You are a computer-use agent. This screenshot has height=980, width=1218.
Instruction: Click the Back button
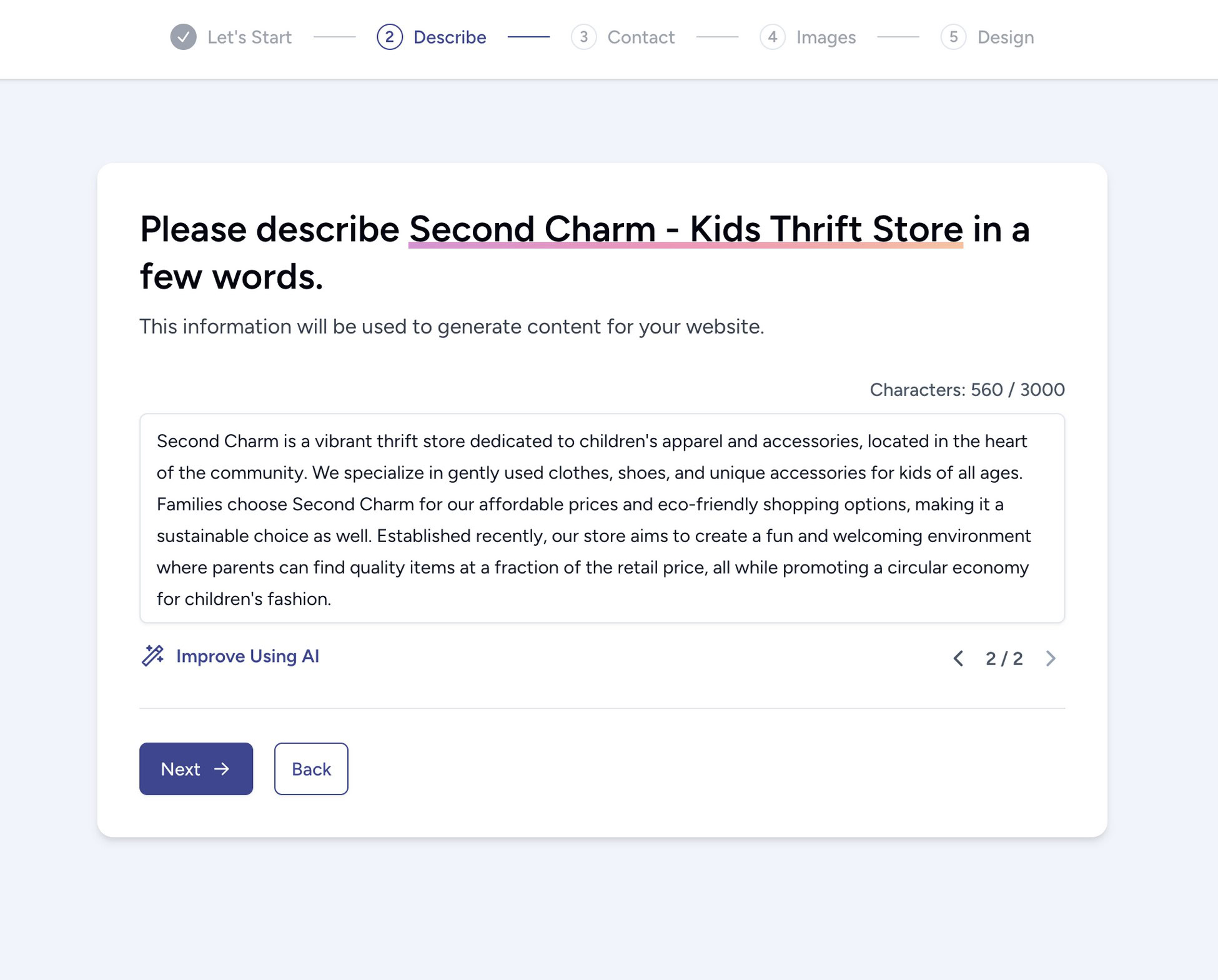click(310, 769)
